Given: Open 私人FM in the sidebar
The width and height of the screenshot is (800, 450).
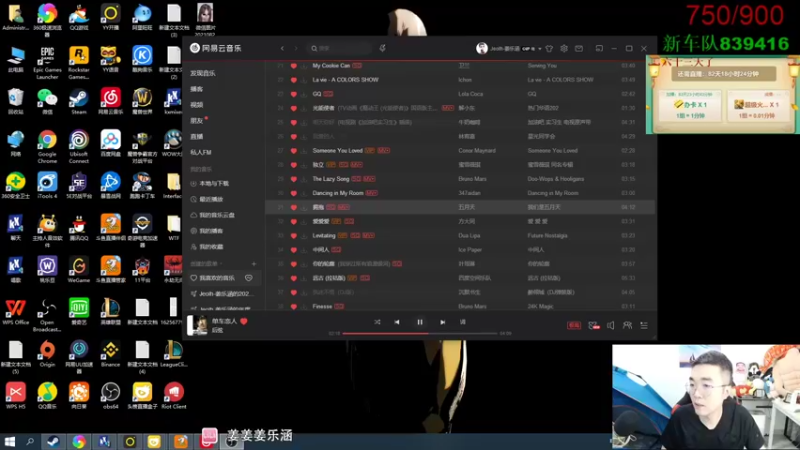Looking at the screenshot, I should [x=201, y=153].
